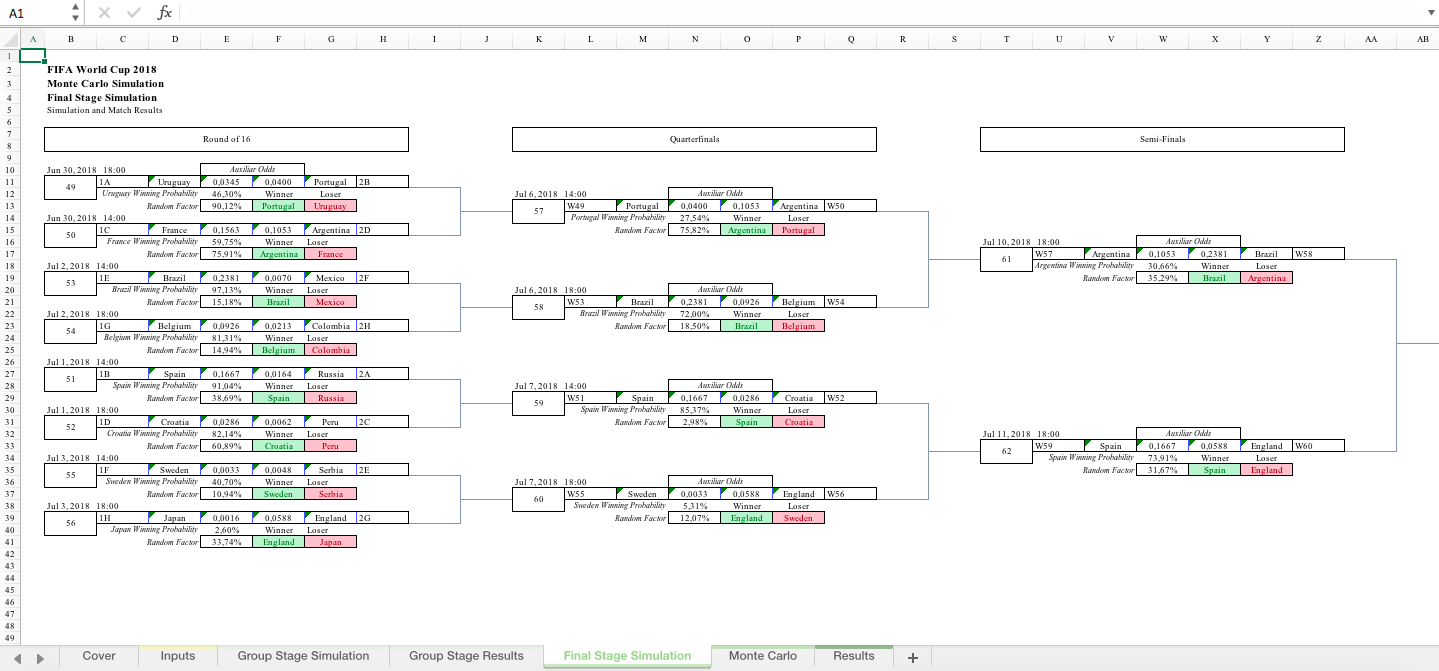Switch to the Monte Carlo tab
This screenshot has width=1439, height=671.
click(x=762, y=656)
